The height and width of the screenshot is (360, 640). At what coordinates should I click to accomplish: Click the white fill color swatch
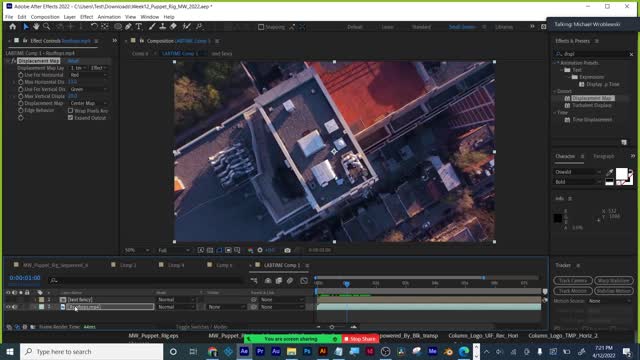[622, 173]
